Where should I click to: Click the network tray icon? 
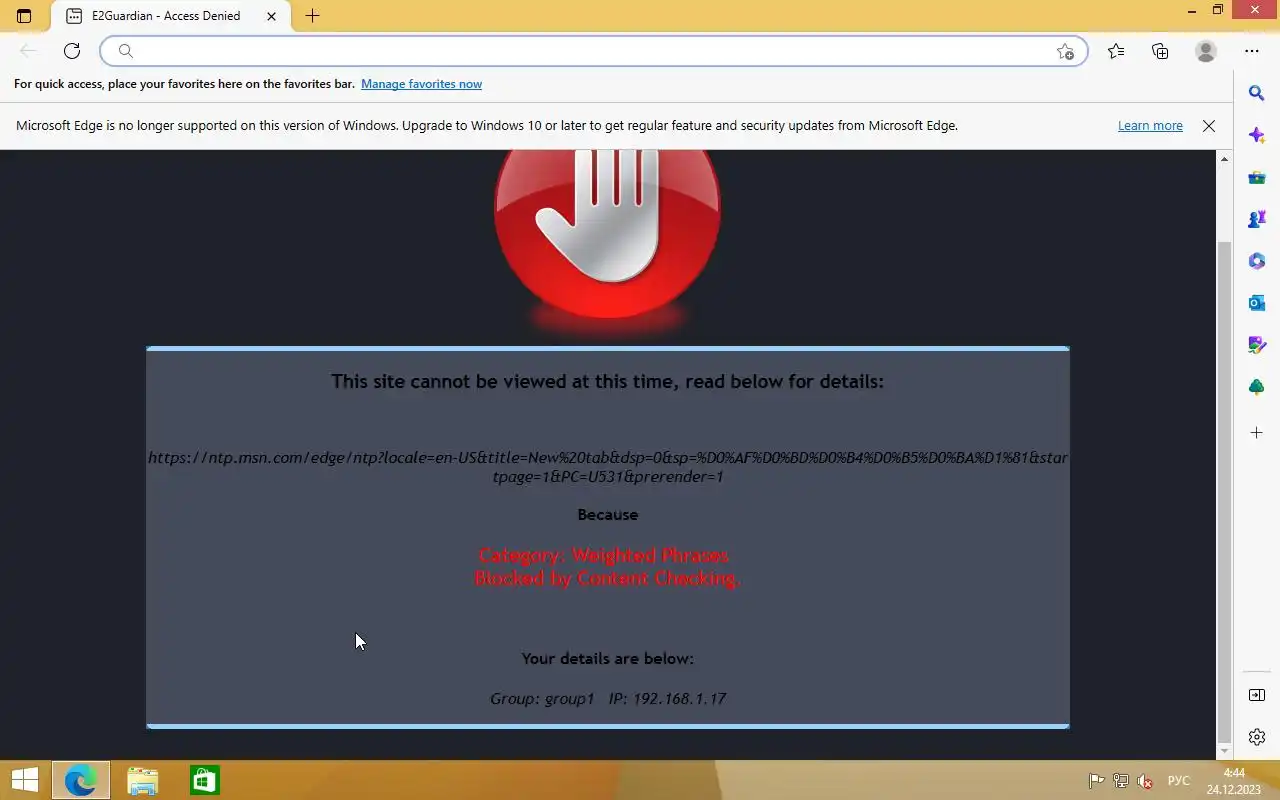point(1121,781)
